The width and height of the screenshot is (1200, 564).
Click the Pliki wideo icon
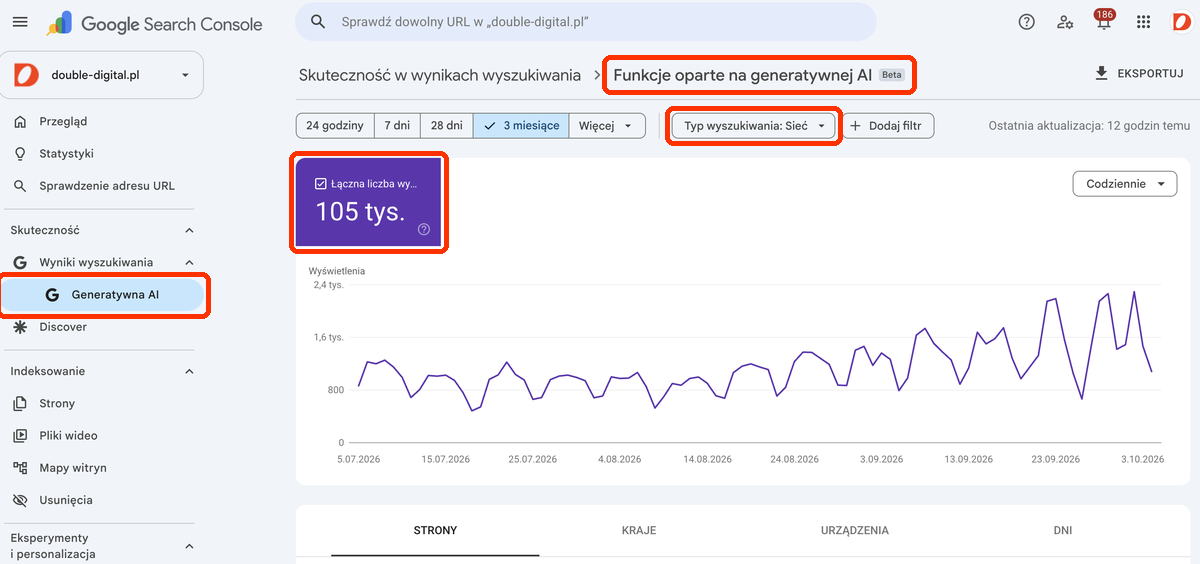click(20, 435)
